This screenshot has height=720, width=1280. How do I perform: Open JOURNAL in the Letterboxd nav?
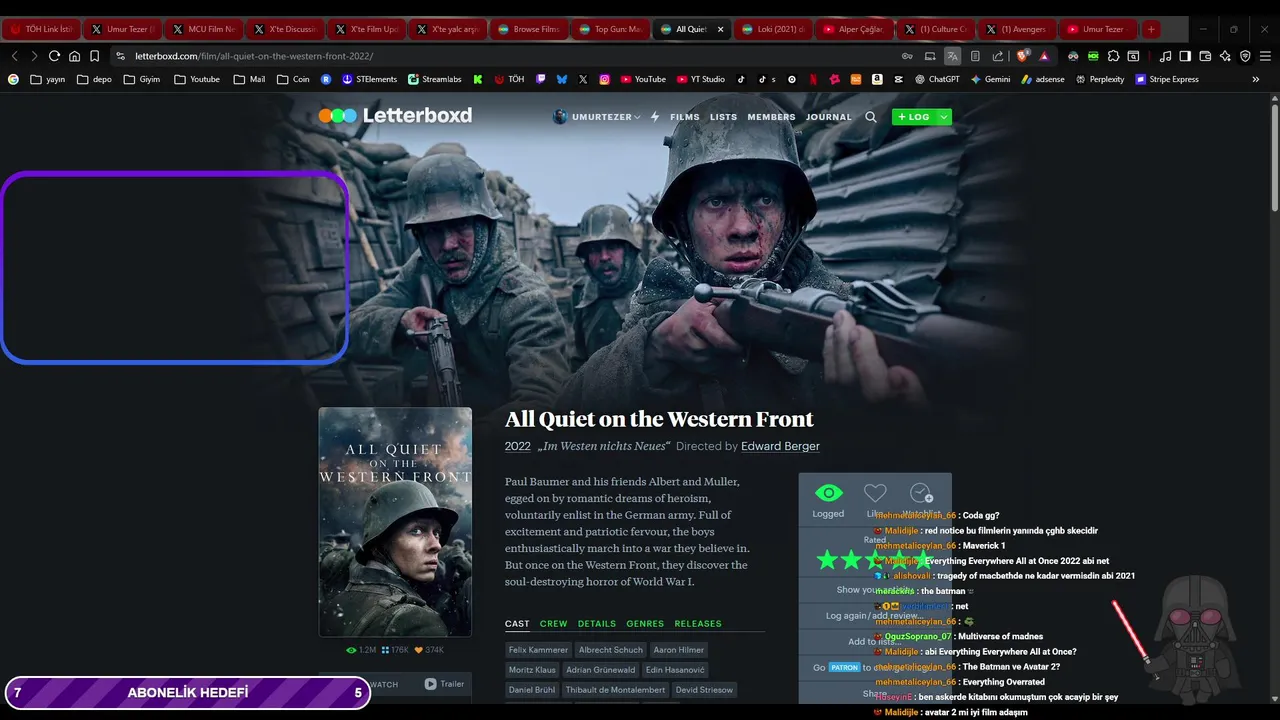829,117
